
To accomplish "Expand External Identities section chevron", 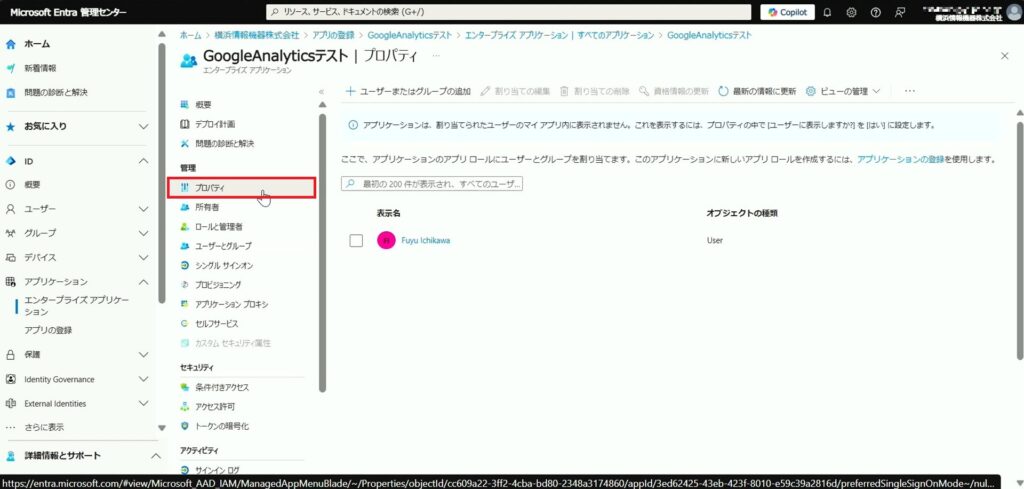I will [x=144, y=403].
